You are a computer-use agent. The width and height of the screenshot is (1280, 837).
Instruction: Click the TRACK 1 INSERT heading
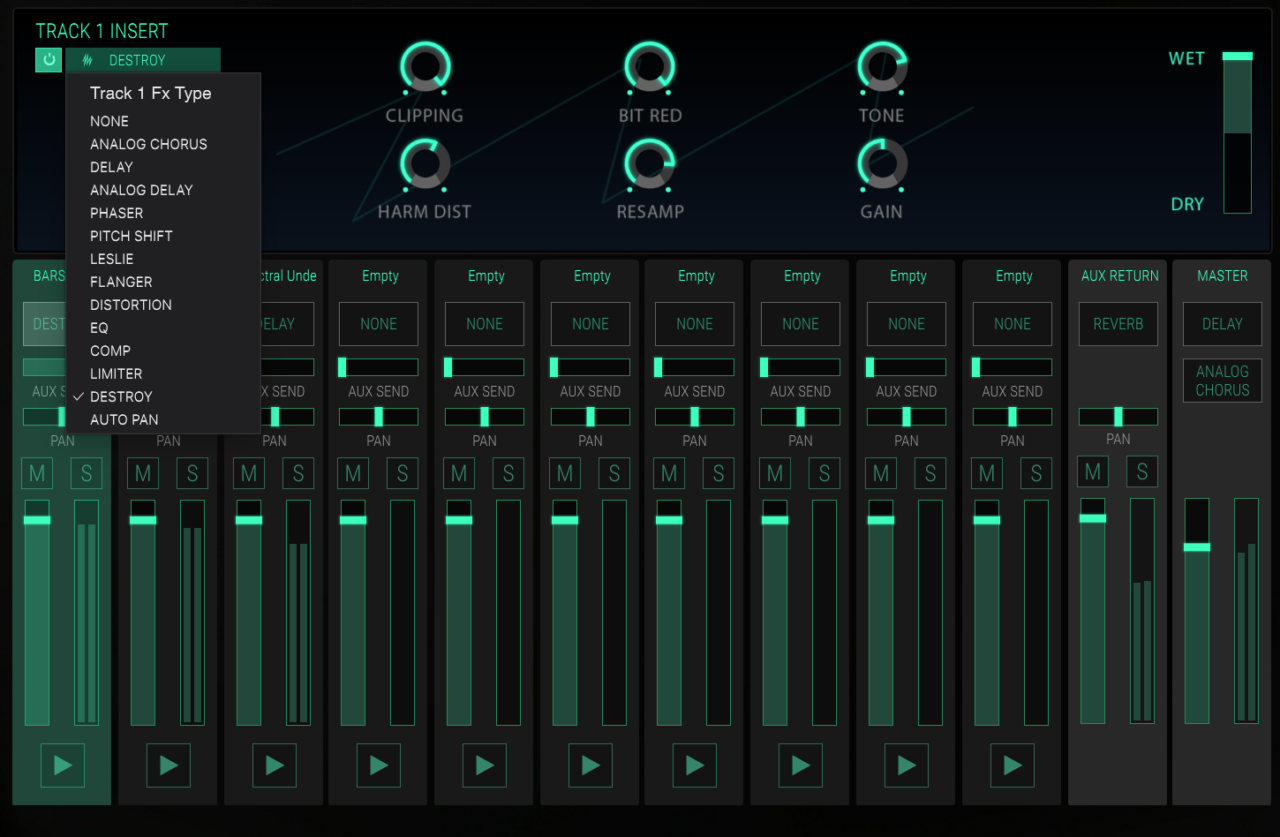coord(102,31)
